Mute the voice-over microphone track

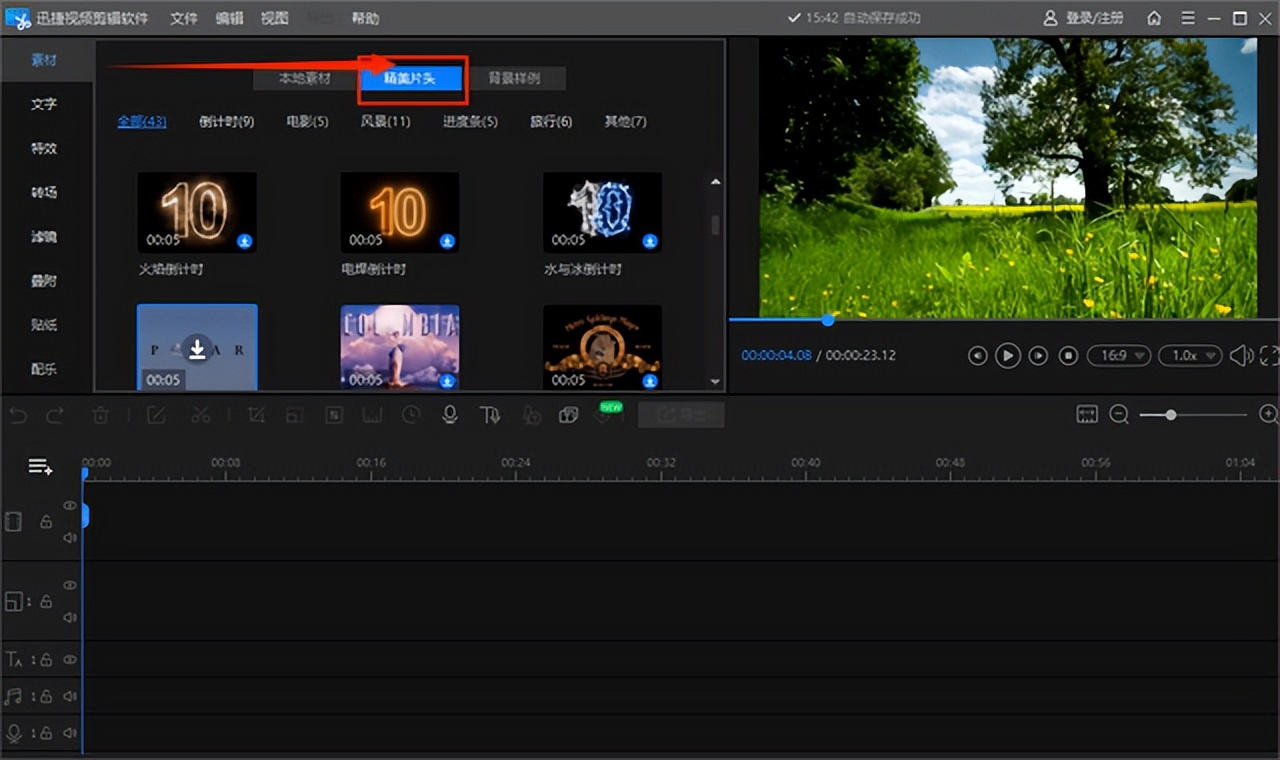tap(70, 733)
